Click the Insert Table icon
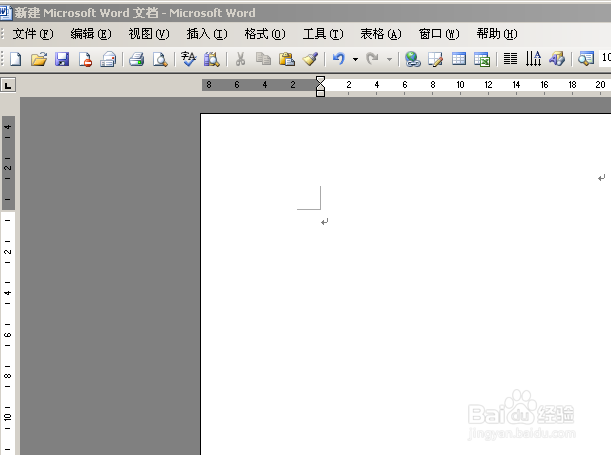This screenshot has height=455, width=611. click(x=459, y=59)
